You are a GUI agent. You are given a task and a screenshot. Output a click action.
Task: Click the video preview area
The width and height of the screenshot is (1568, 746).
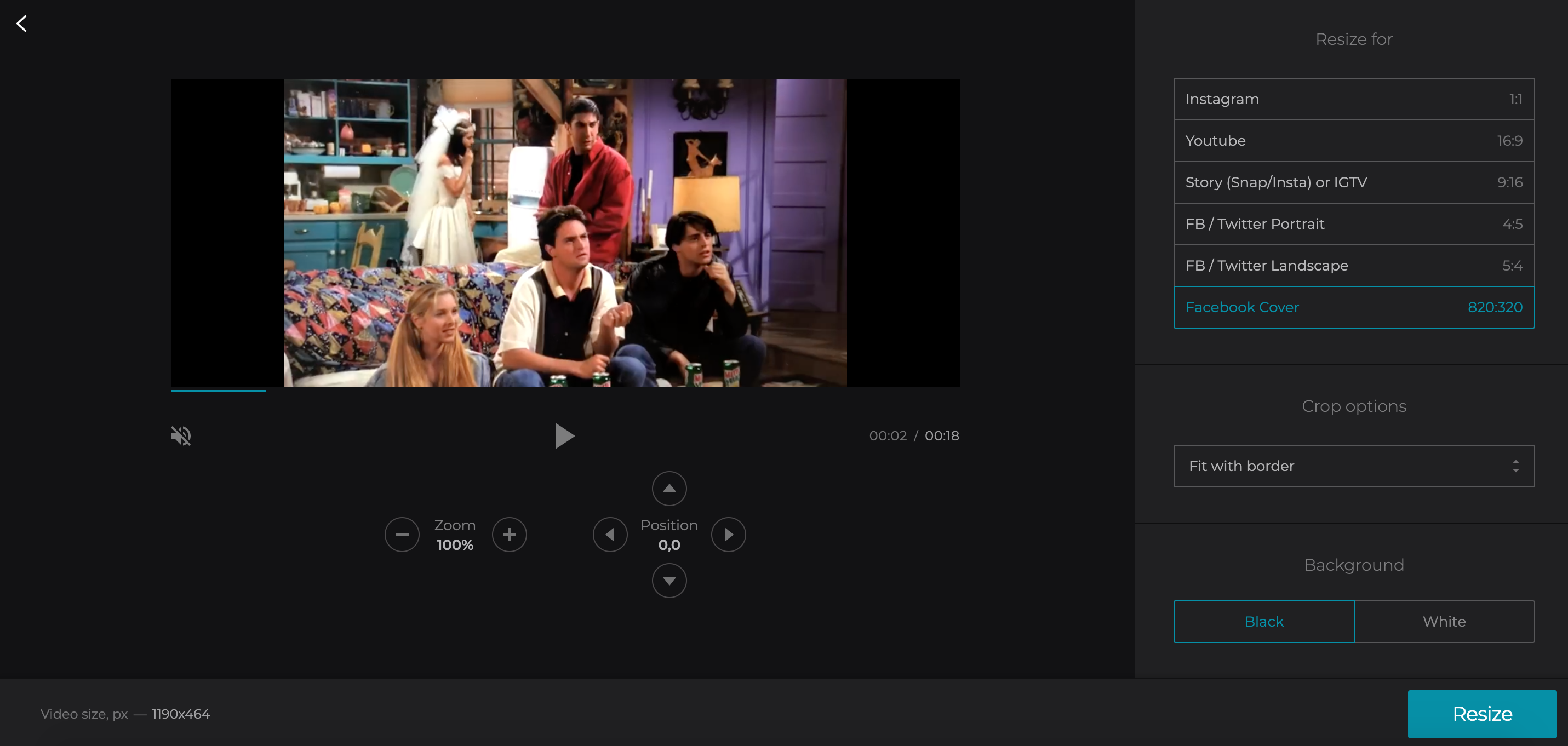pos(565,233)
